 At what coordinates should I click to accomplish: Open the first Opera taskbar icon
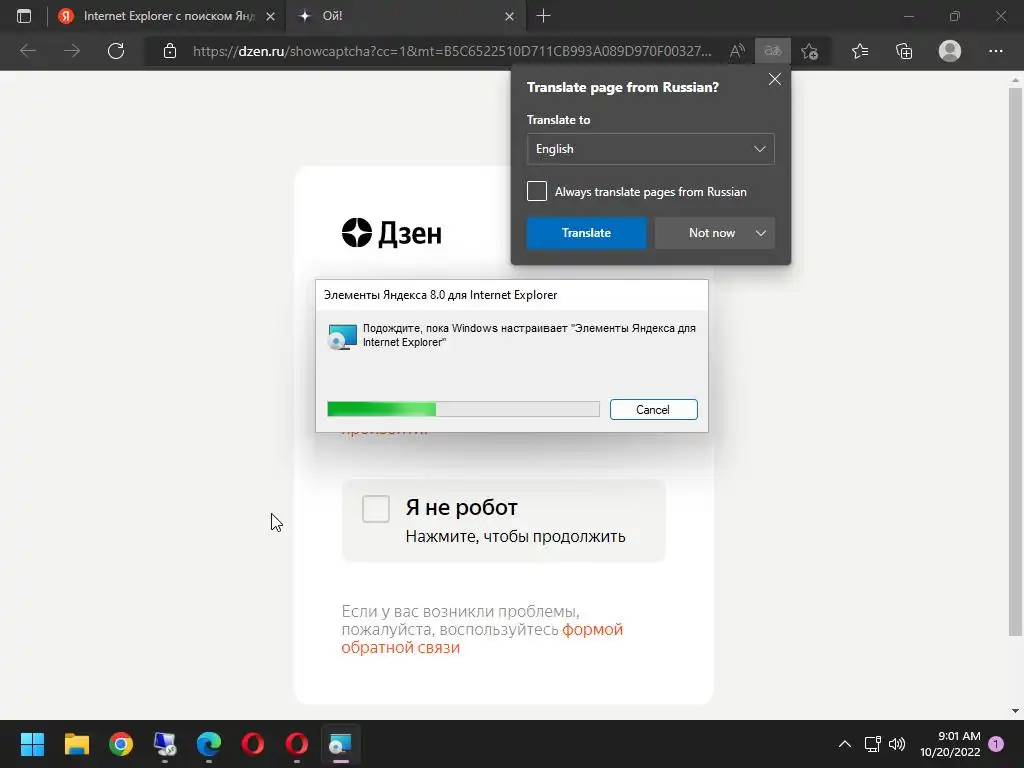click(253, 744)
